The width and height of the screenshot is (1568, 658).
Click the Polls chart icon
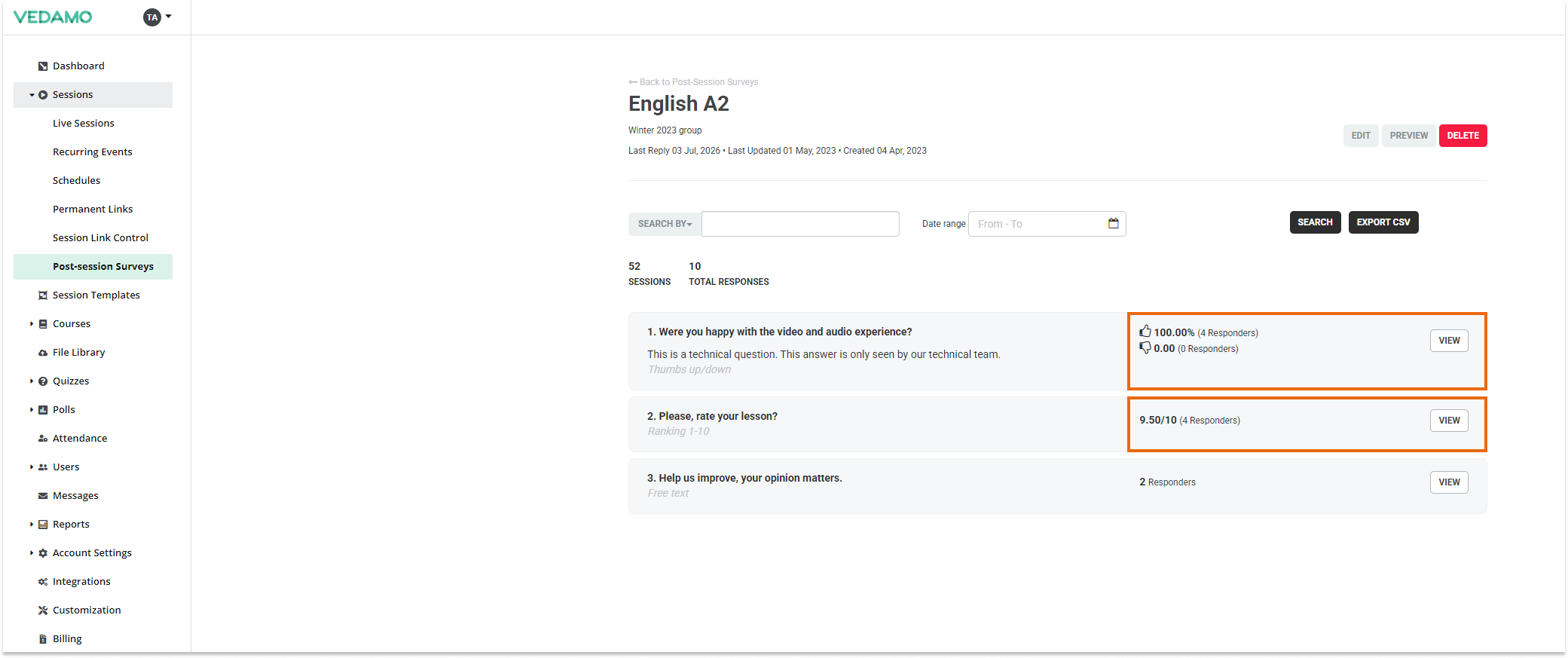click(x=43, y=410)
